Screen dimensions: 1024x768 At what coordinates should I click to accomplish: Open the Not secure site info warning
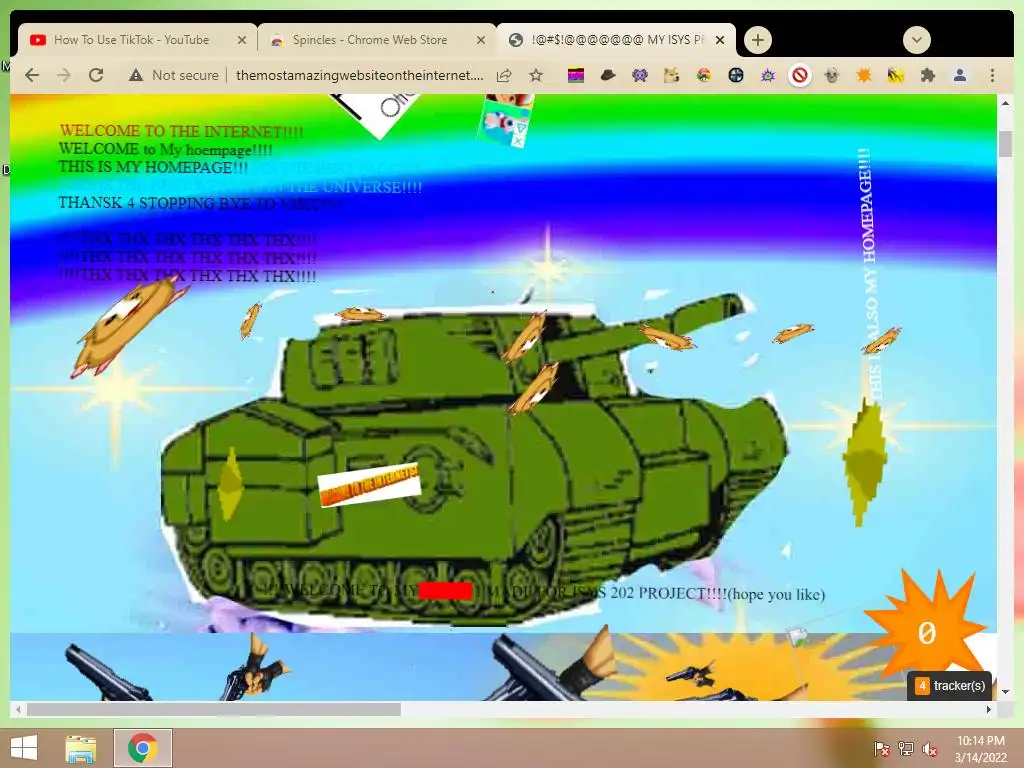173,75
